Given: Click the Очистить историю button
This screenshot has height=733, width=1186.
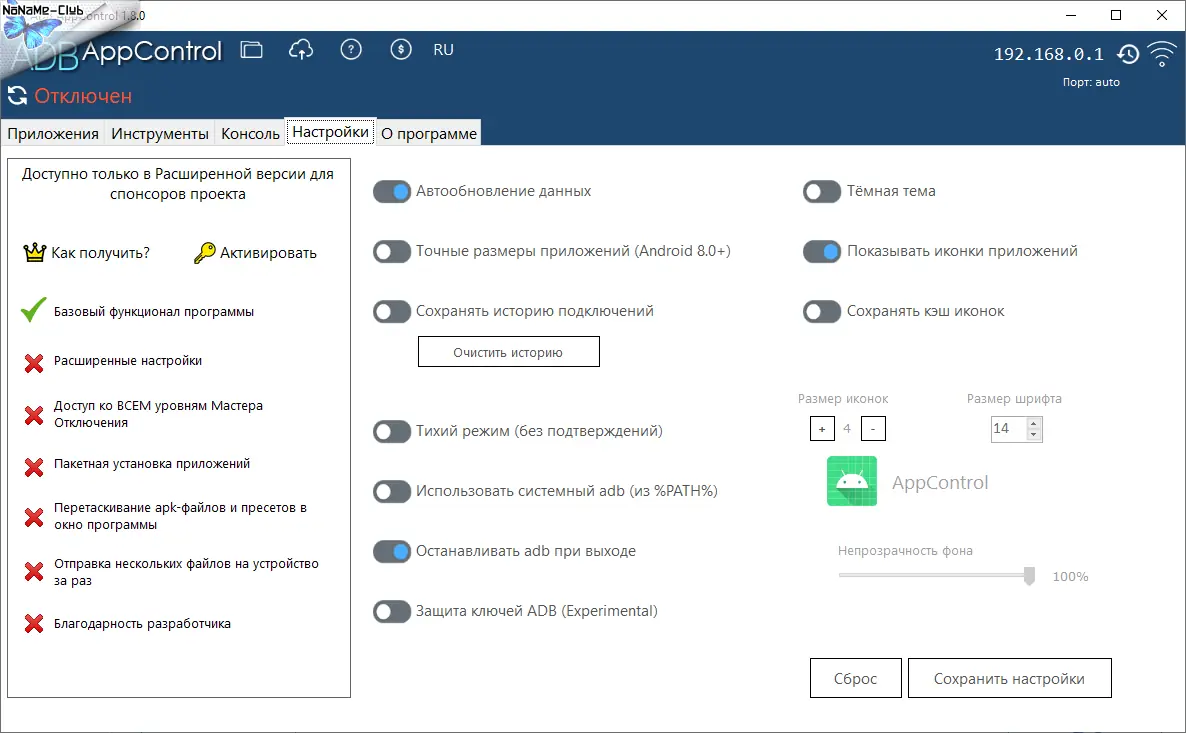Looking at the screenshot, I should pos(508,352).
